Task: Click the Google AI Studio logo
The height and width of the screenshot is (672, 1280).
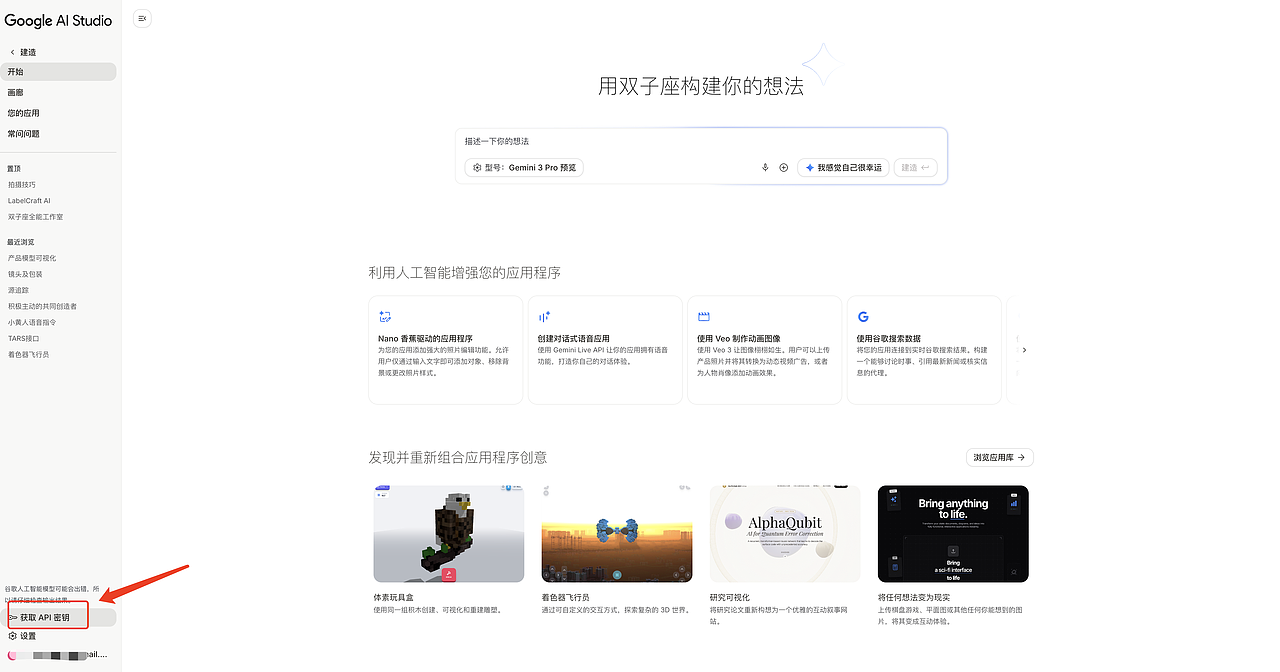Action: [58, 19]
